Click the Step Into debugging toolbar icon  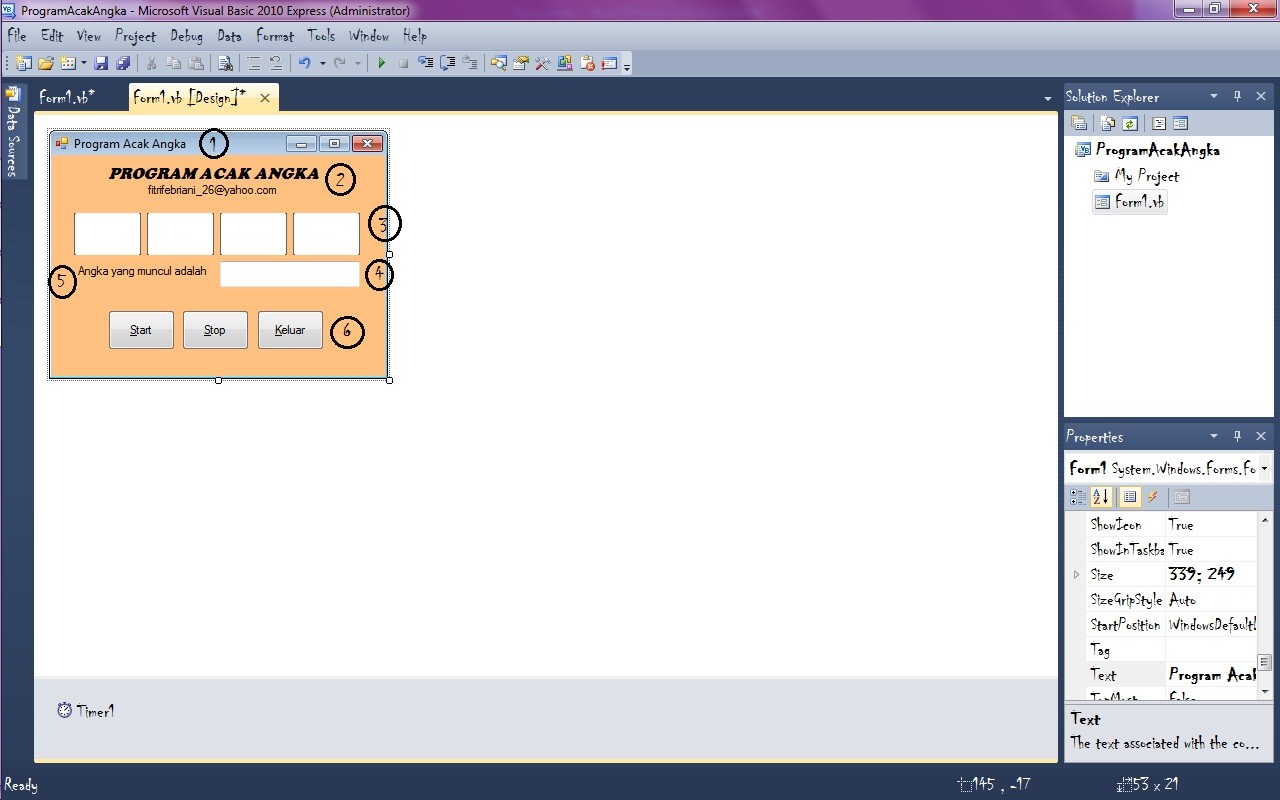[x=425, y=62]
